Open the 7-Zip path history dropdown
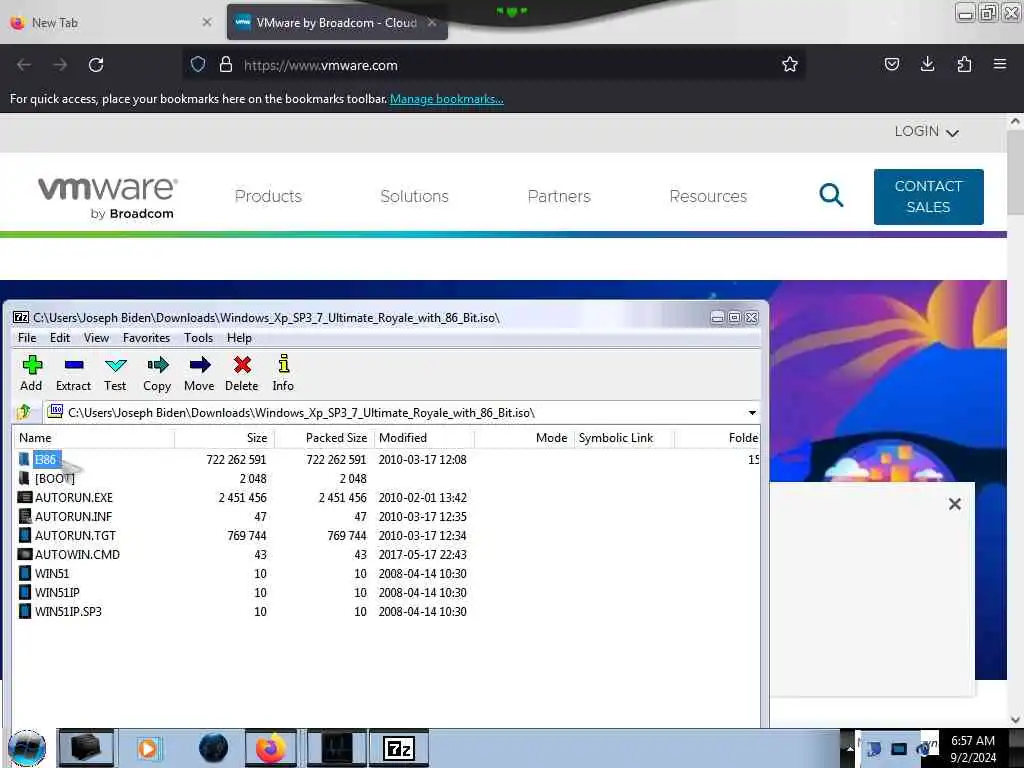Screen dimensions: 1024x768 point(752,413)
